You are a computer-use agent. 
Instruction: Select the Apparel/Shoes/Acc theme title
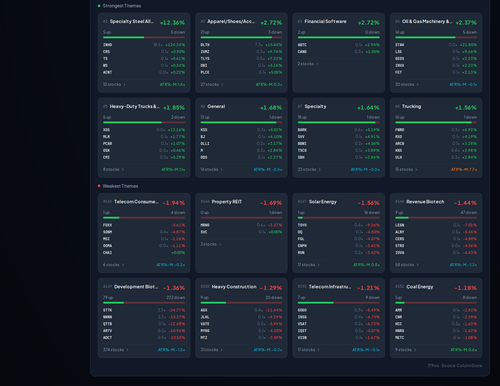click(x=231, y=21)
